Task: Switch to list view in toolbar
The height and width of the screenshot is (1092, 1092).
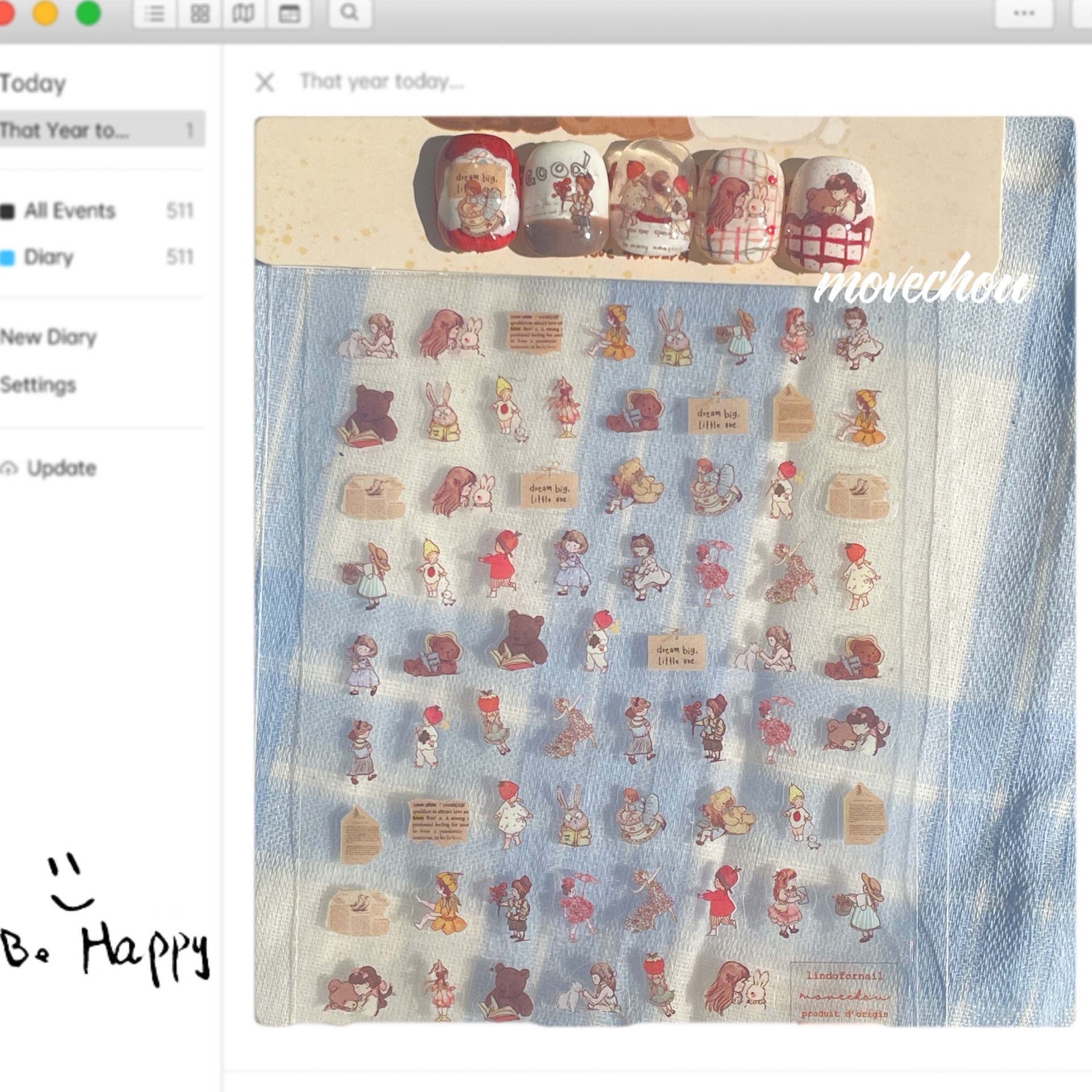Action: [x=154, y=13]
